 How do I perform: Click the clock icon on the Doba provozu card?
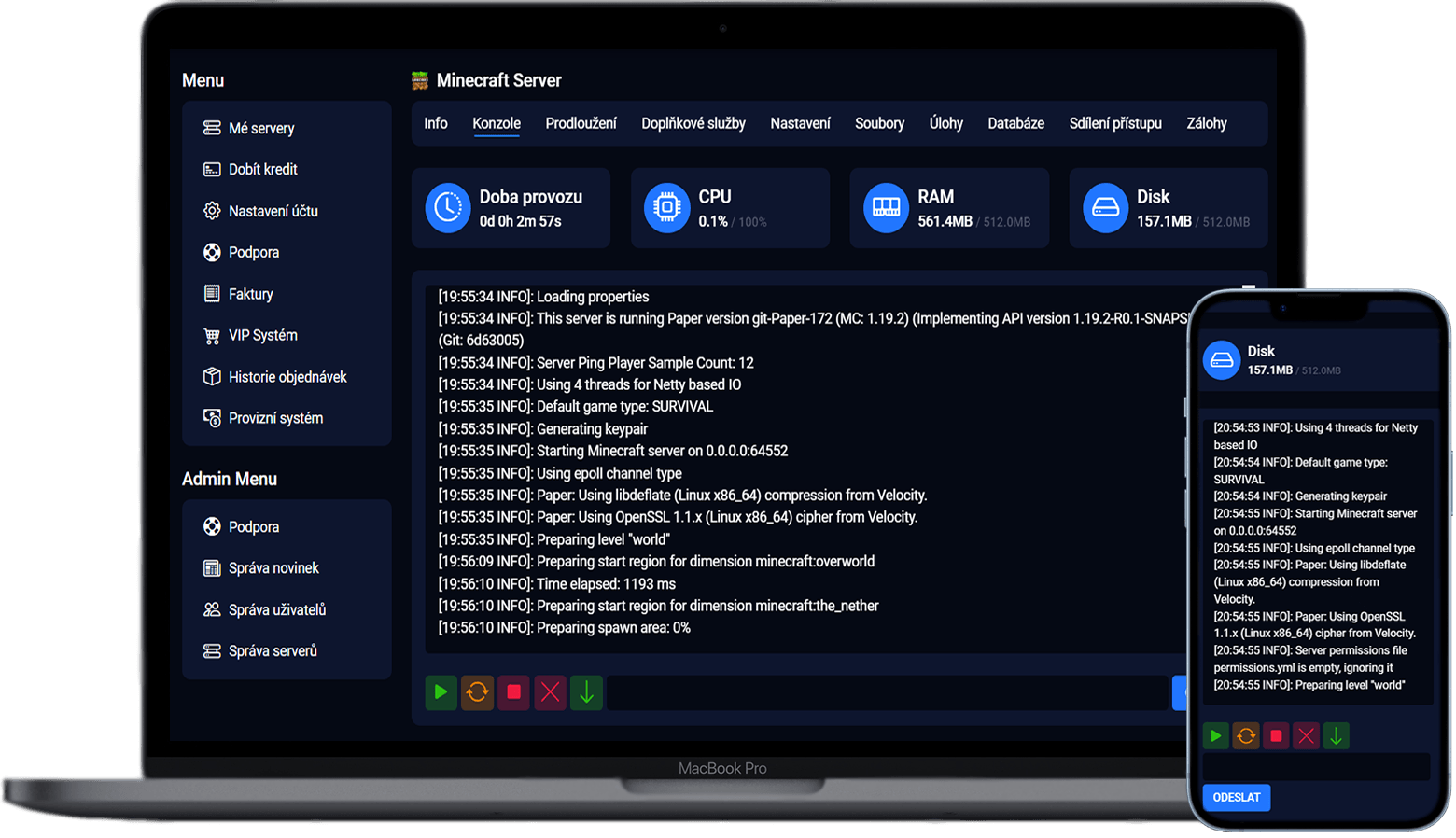tap(448, 207)
